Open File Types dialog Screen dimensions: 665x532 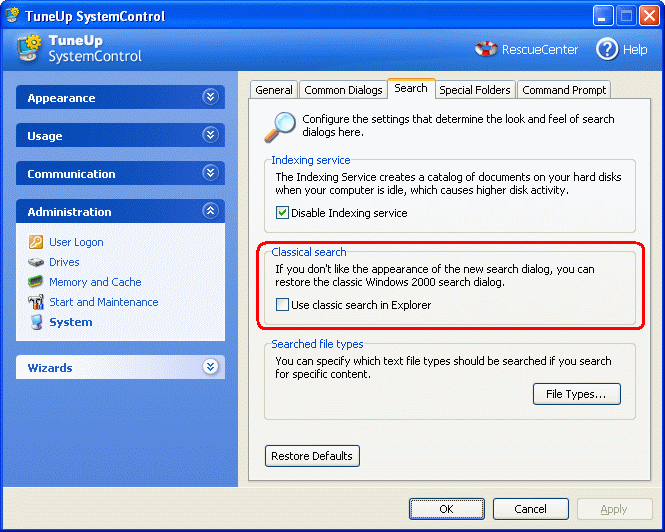(x=576, y=394)
